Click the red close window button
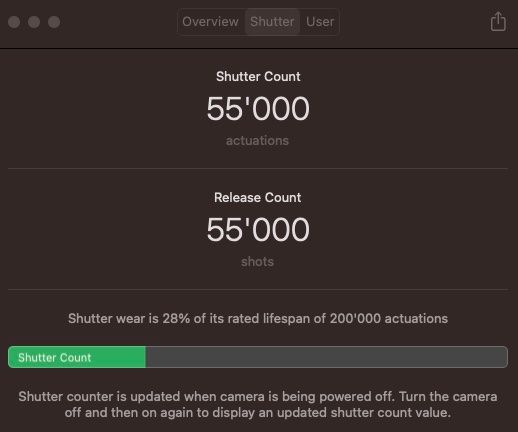This screenshot has height=432, width=518. pyautogui.click(x=14, y=22)
